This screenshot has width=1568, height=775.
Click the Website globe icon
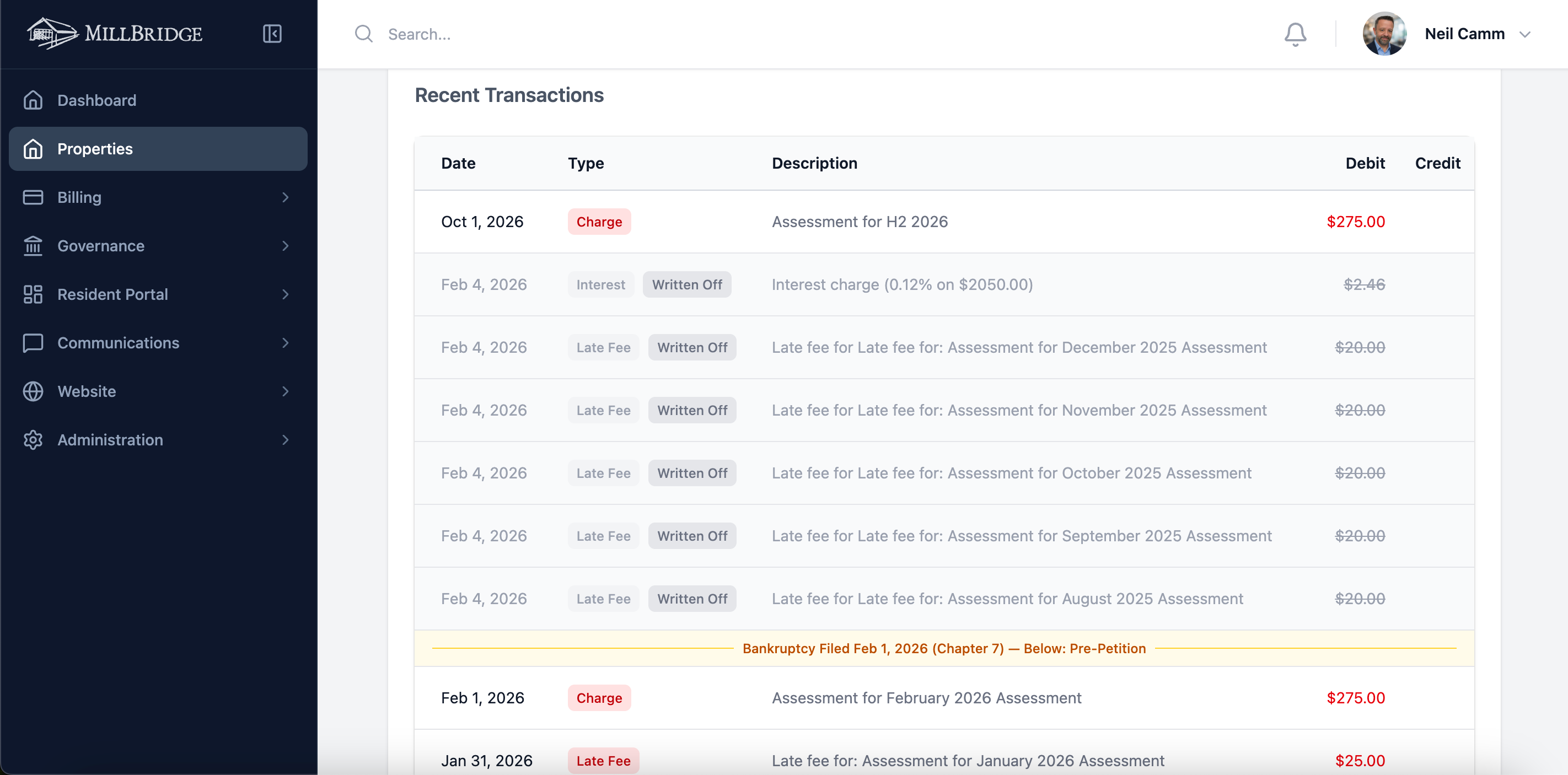(33, 391)
